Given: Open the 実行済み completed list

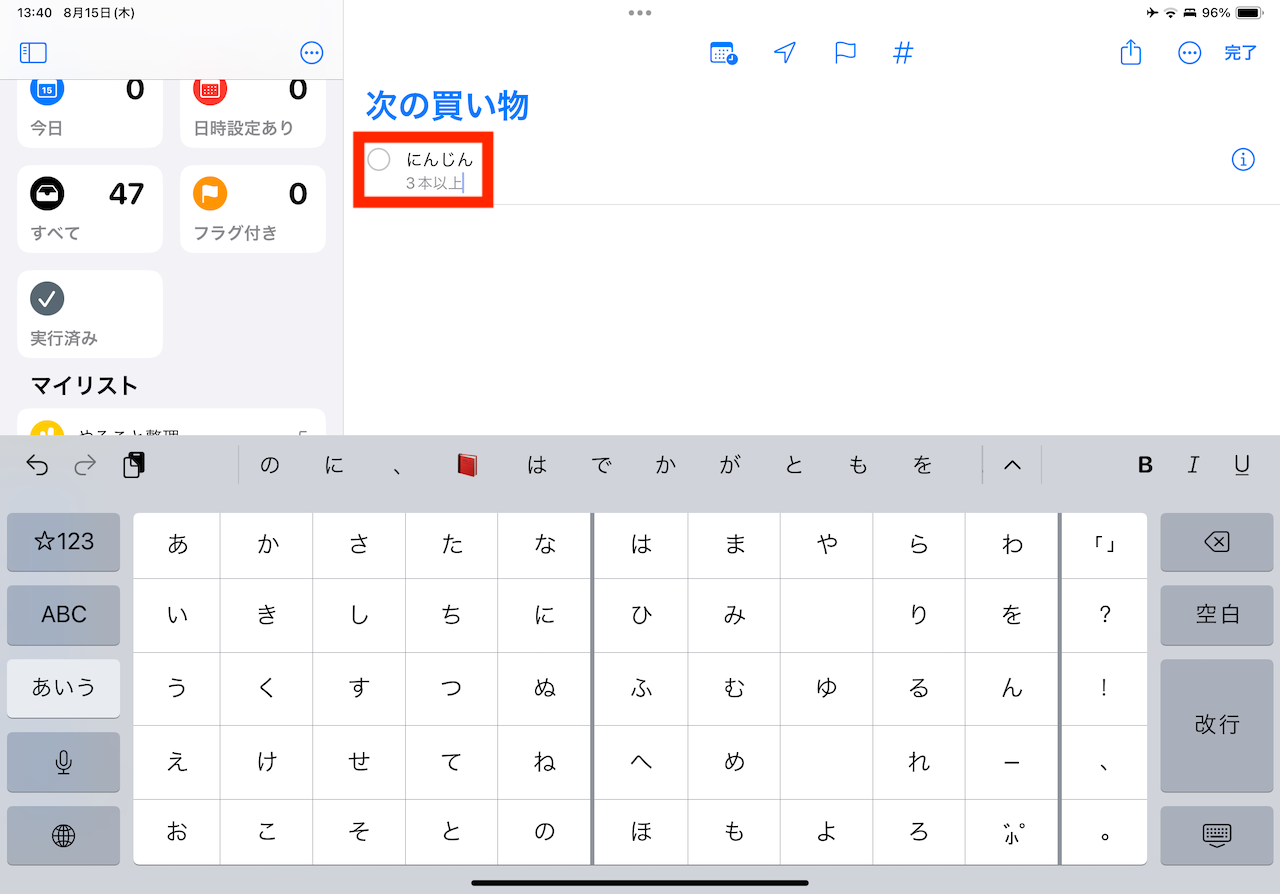Looking at the screenshot, I should (90, 314).
